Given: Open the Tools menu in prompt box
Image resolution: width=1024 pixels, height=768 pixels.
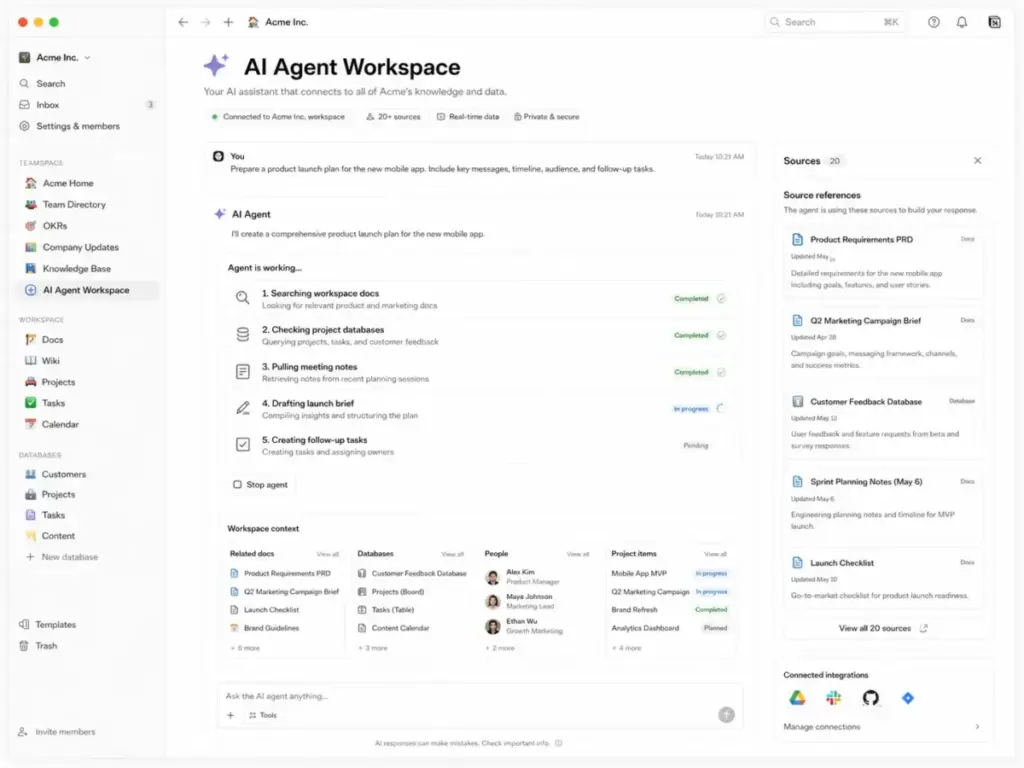Looking at the screenshot, I should pos(263,716).
